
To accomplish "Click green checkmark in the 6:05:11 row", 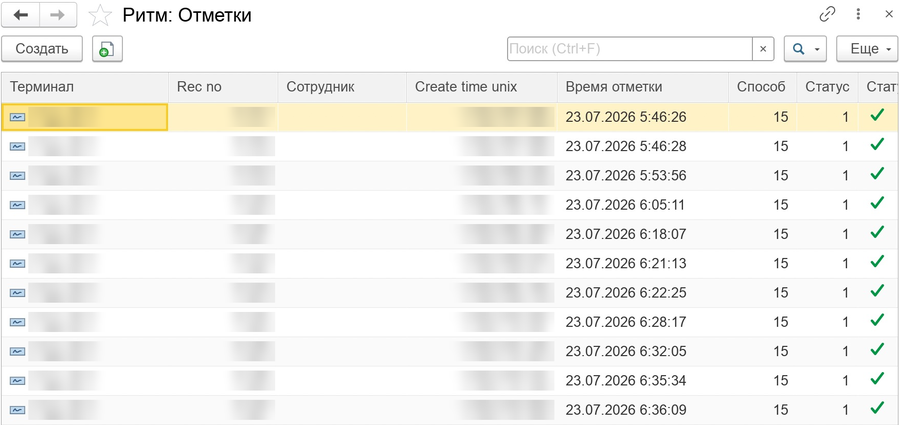I will [876, 203].
